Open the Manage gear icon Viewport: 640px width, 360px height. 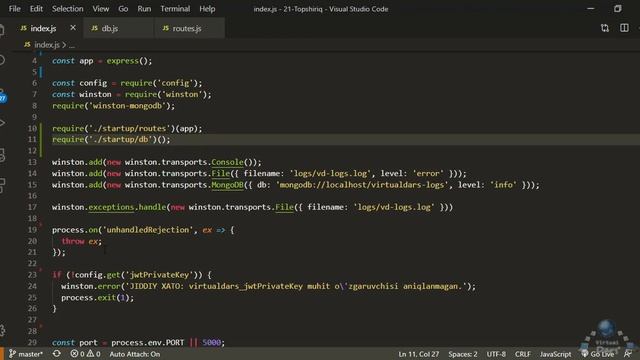pyautogui.click(x=2, y=330)
